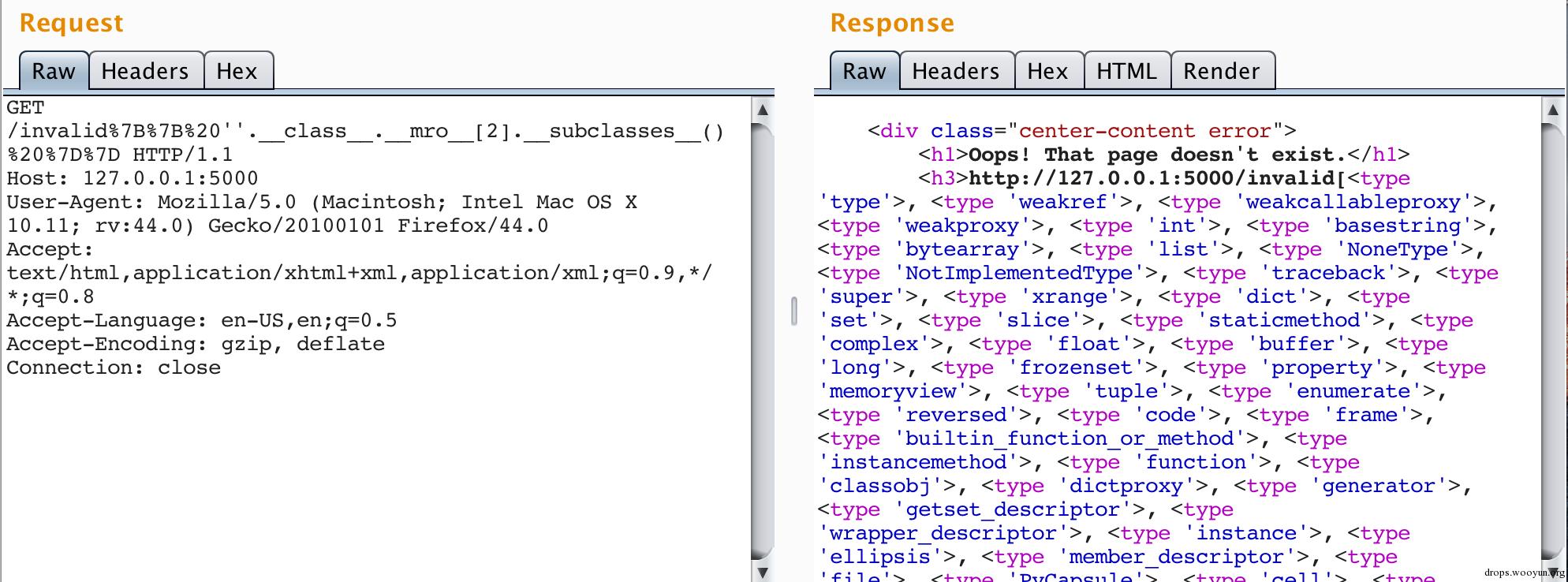Click the 'Accept-Language: en-US,en;q=0.5' line
This screenshot has height=582, width=1568.
point(202,320)
